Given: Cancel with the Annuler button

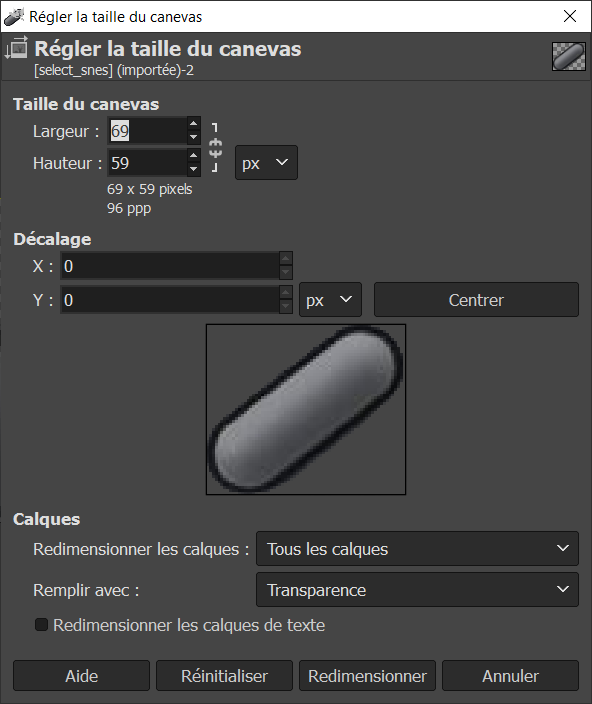Looking at the screenshot, I should (510, 675).
